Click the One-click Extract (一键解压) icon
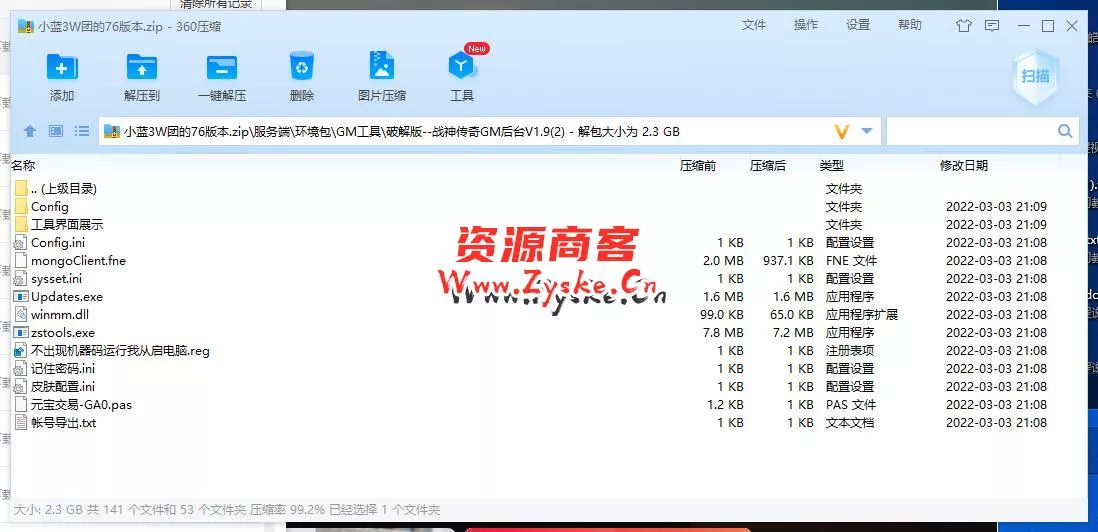Viewport: 1098px width, 532px height. click(x=221, y=68)
